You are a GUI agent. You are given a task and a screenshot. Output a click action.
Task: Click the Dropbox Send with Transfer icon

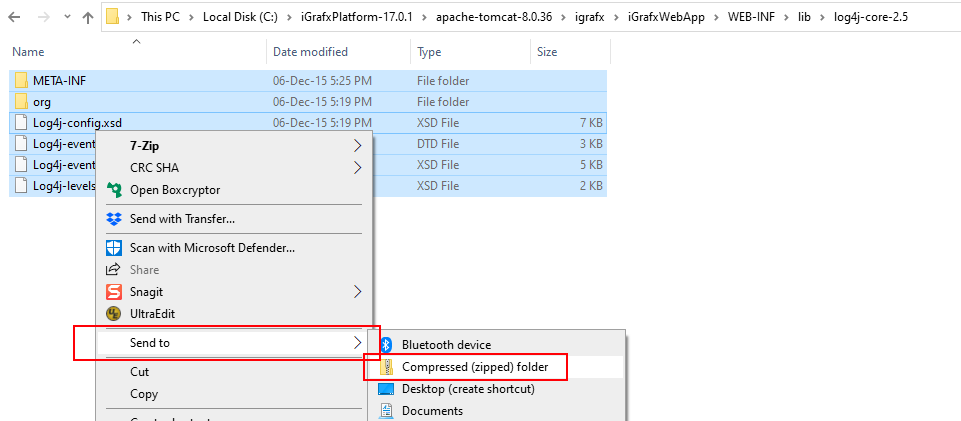pos(113,219)
